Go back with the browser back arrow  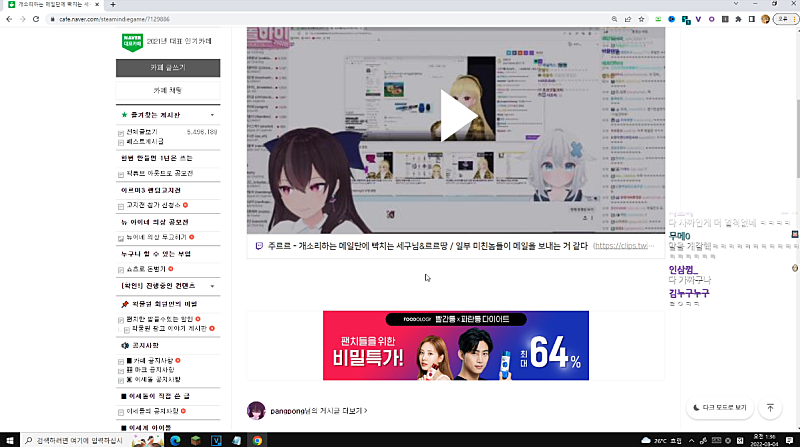click(9, 19)
